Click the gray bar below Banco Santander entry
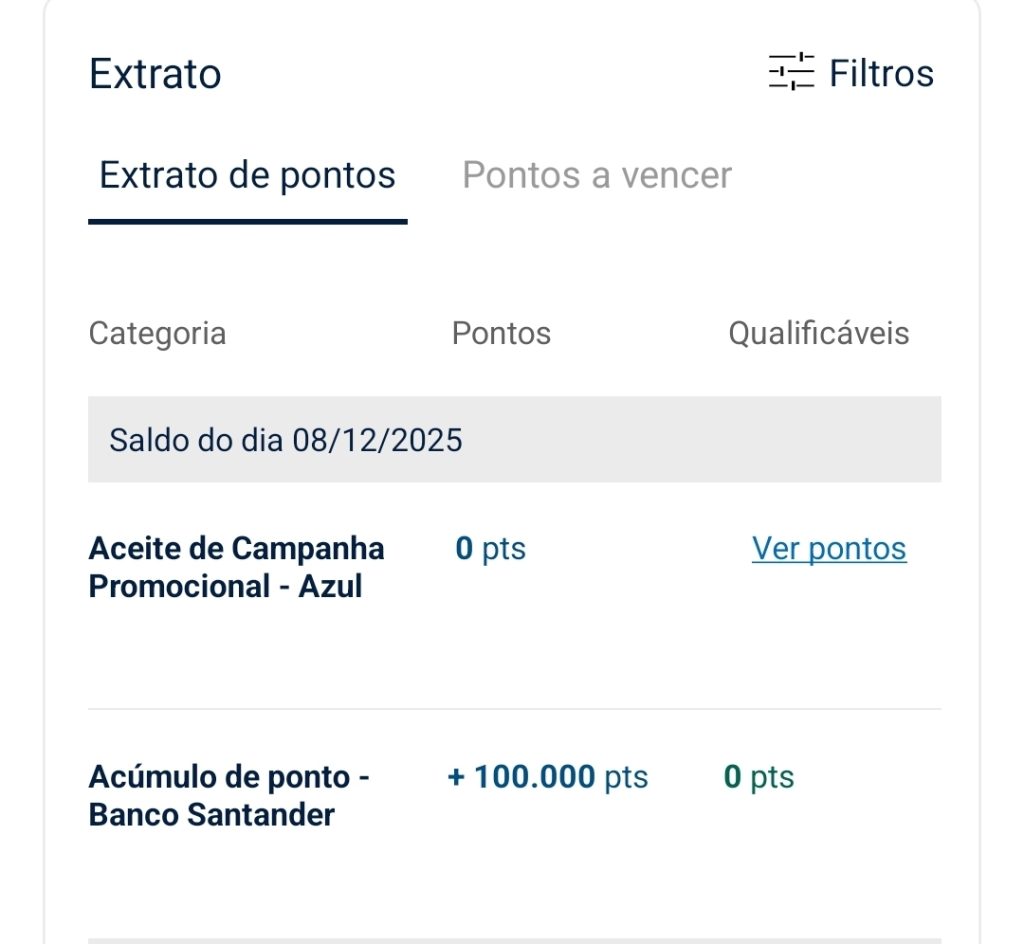This screenshot has height=944, width=1024. pos(514,940)
